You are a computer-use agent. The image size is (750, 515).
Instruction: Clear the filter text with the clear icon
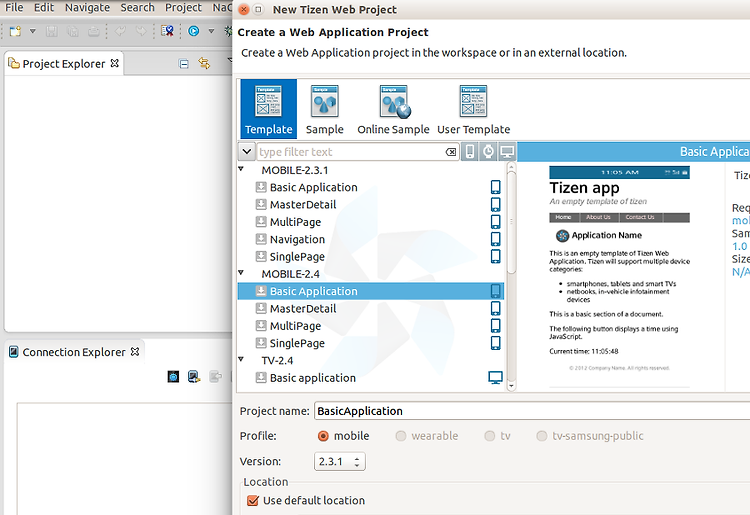click(451, 152)
